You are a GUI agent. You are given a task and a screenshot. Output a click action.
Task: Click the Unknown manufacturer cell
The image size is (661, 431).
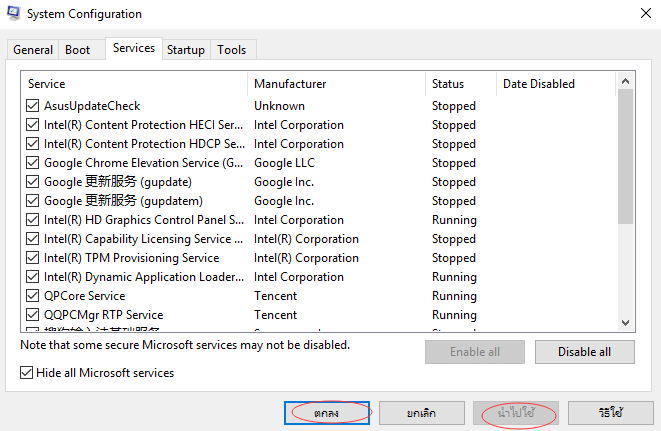coord(279,106)
